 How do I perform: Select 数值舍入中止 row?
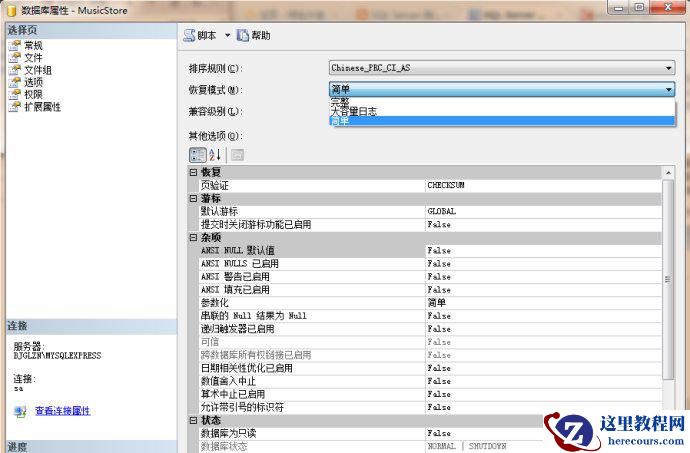[x=430, y=381]
